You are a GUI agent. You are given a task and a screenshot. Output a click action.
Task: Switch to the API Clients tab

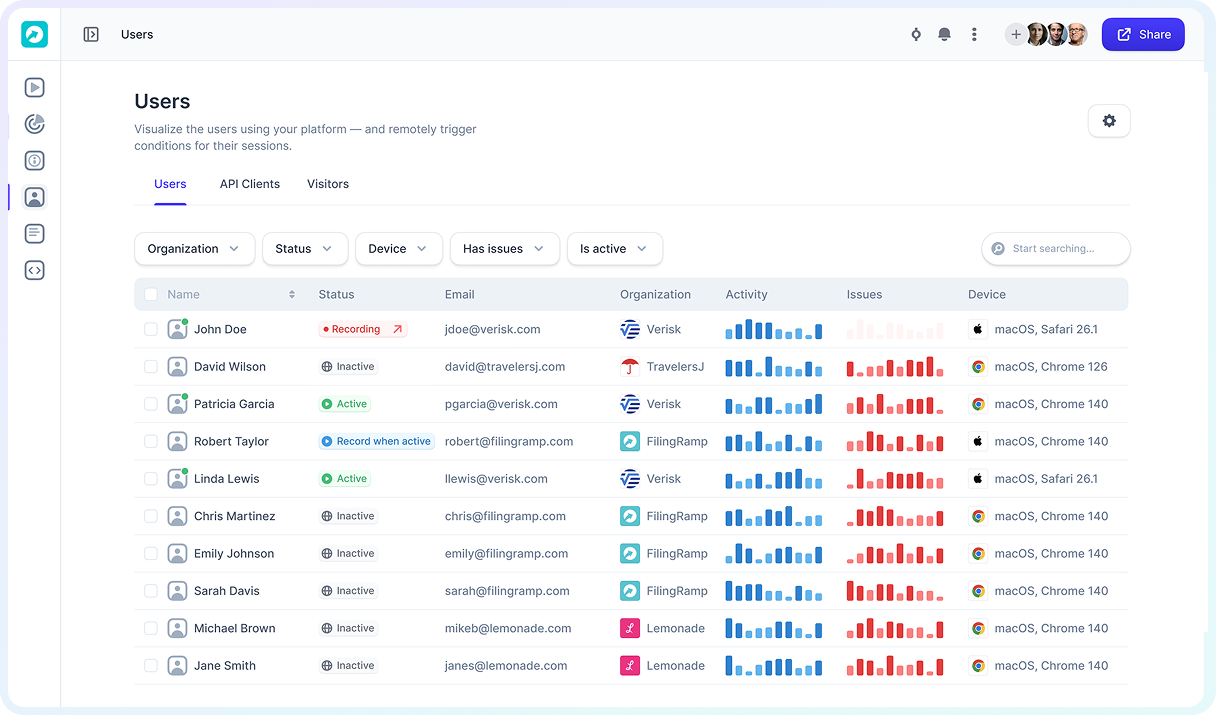pos(249,184)
